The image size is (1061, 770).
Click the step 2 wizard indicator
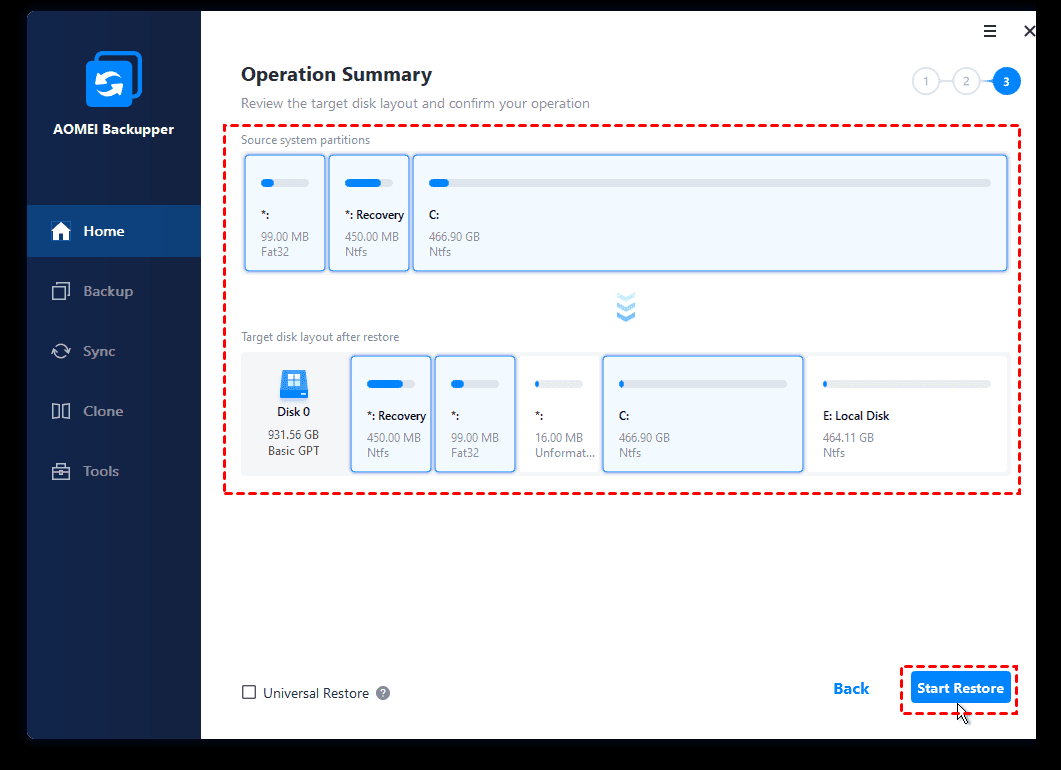pos(966,81)
